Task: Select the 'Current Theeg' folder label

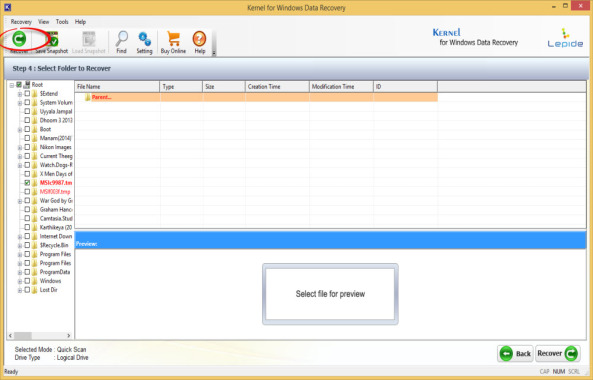Action: click(56, 156)
